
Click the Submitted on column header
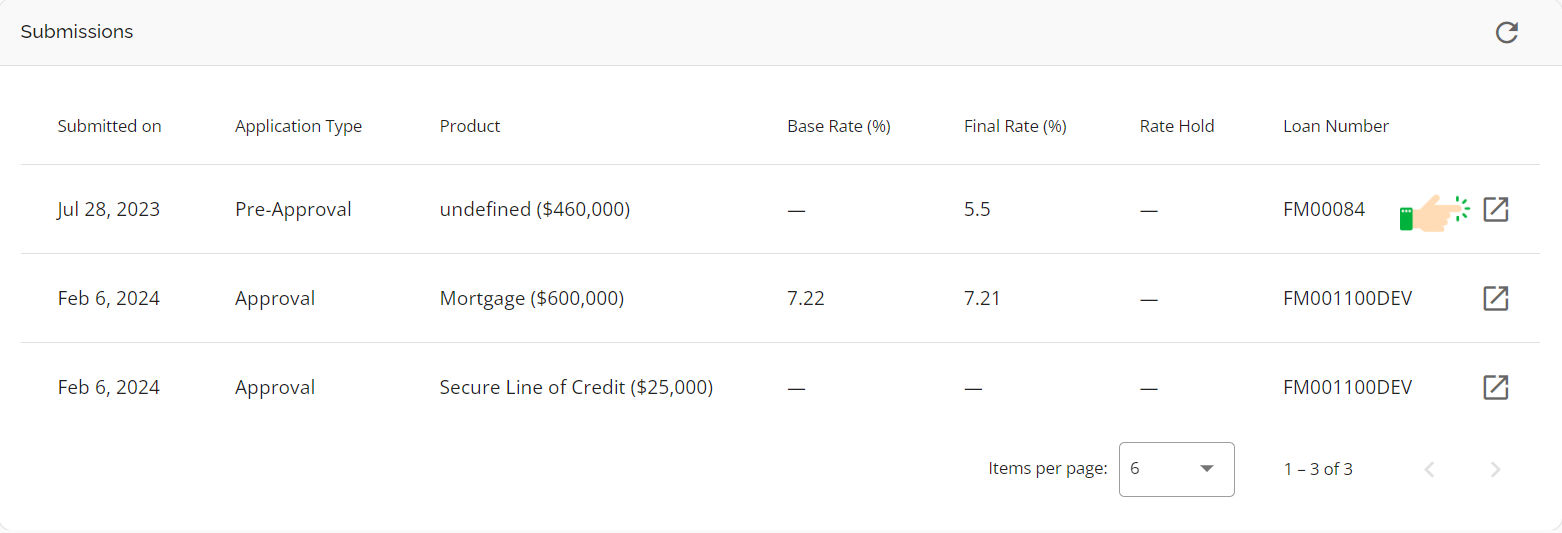coord(109,126)
